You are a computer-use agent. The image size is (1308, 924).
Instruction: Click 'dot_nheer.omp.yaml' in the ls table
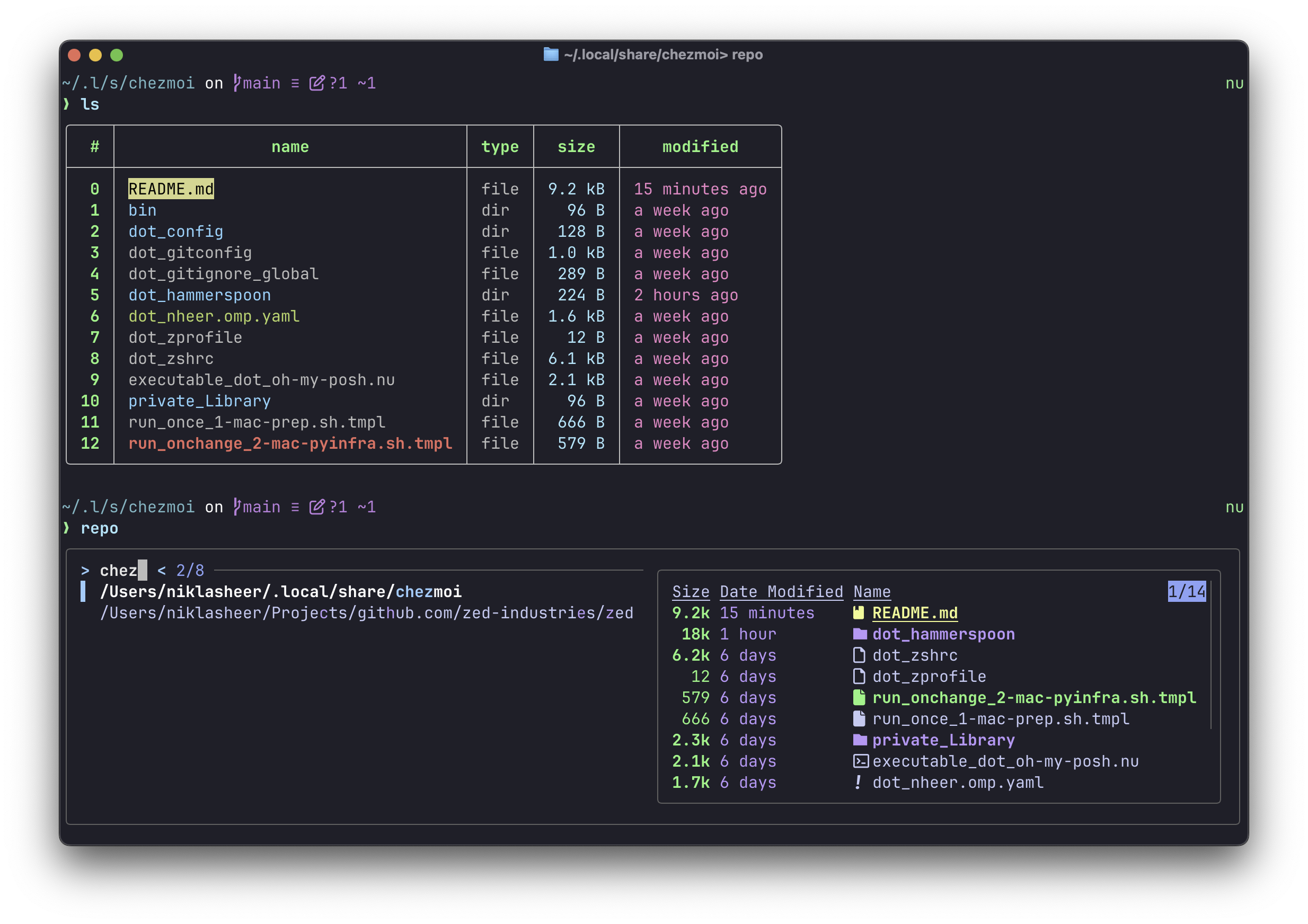click(214, 316)
